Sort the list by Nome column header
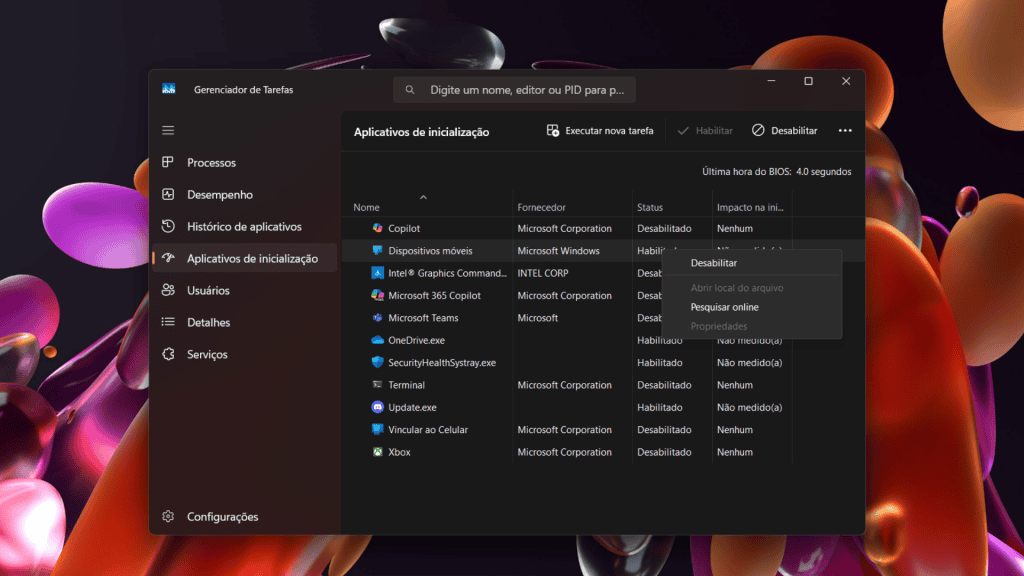Image resolution: width=1024 pixels, height=576 pixels. point(367,208)
